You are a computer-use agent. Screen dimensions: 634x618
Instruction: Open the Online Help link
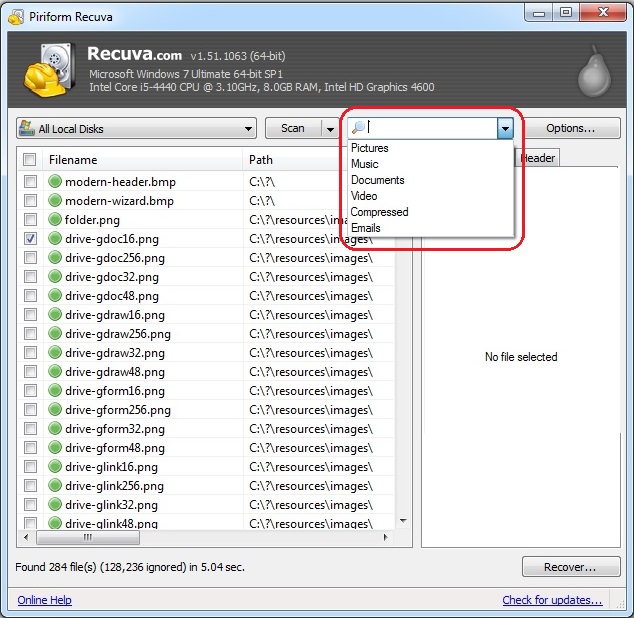44,600
